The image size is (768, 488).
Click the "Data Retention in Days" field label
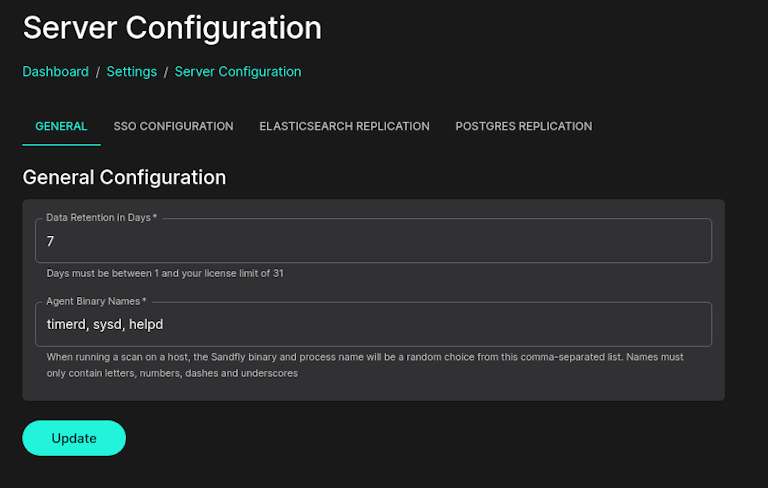point(101,218)
